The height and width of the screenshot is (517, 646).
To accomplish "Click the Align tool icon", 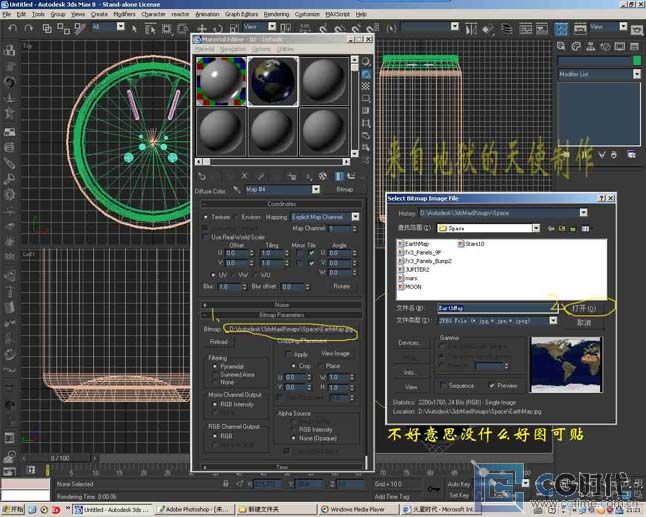I will 488,29.
